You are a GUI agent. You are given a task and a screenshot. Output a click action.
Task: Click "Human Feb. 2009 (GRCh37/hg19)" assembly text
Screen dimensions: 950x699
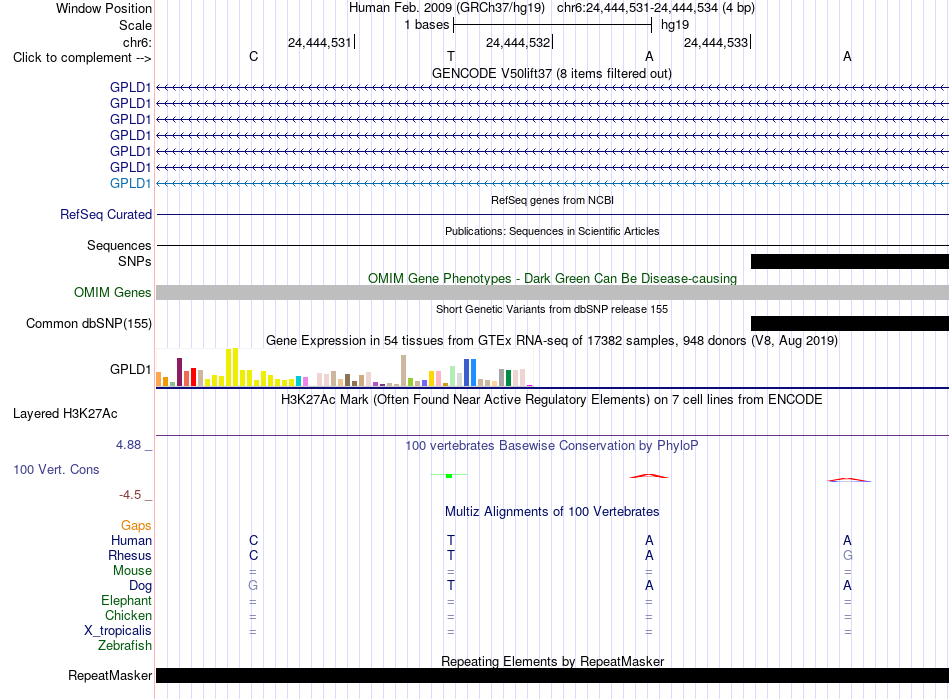point(447,8)
